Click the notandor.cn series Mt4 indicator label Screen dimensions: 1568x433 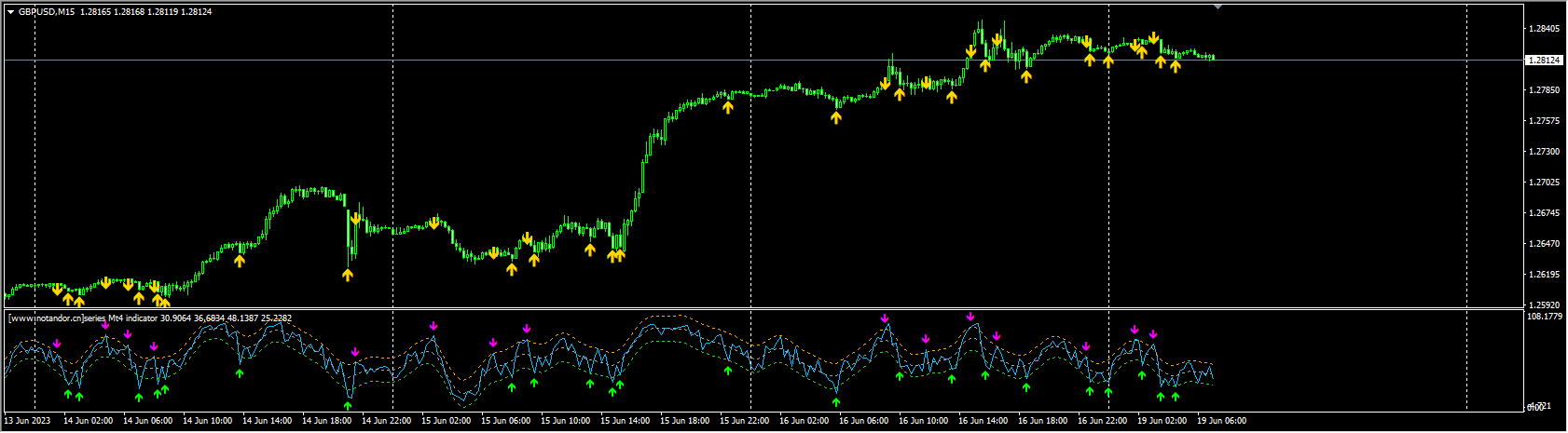tap(150, 318)
